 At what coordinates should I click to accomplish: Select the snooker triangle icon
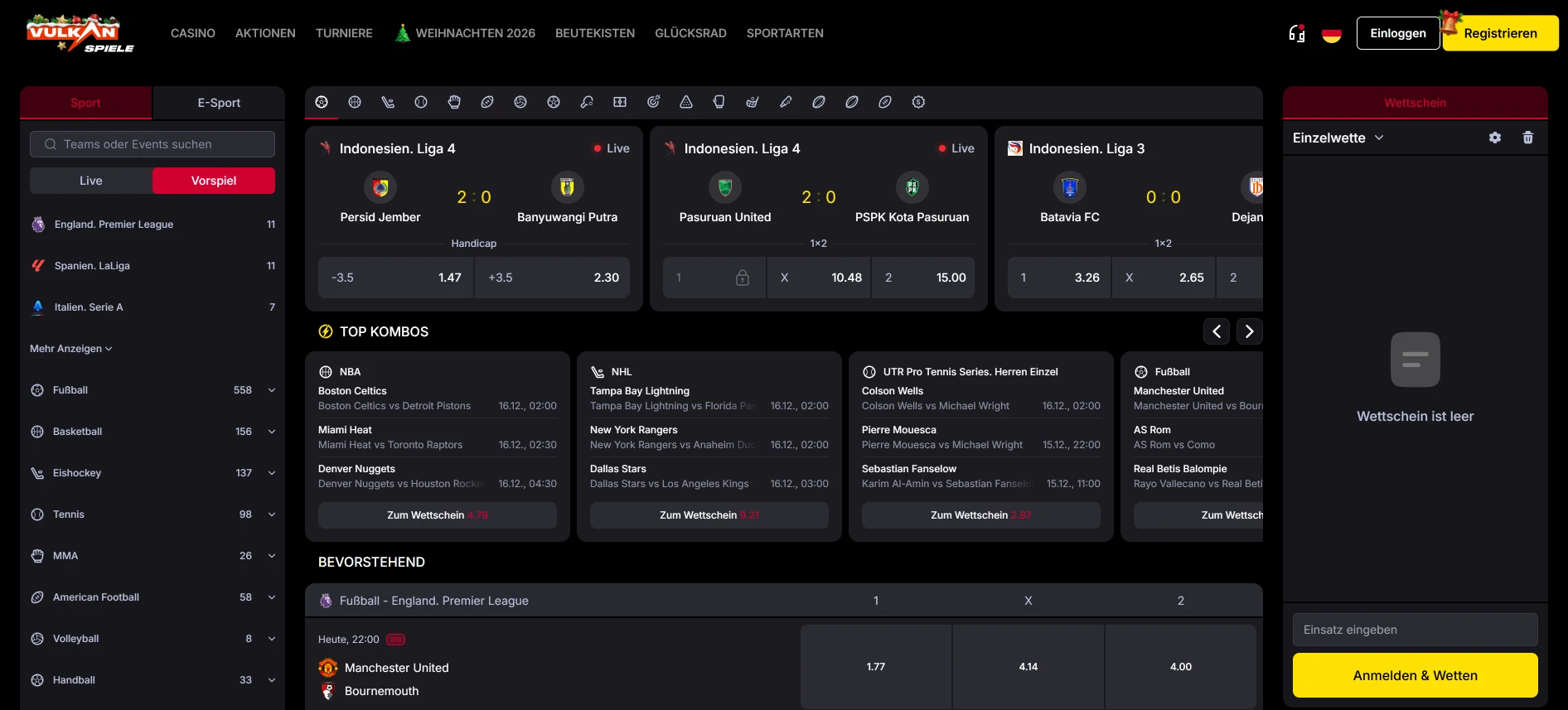pos(686,102)
